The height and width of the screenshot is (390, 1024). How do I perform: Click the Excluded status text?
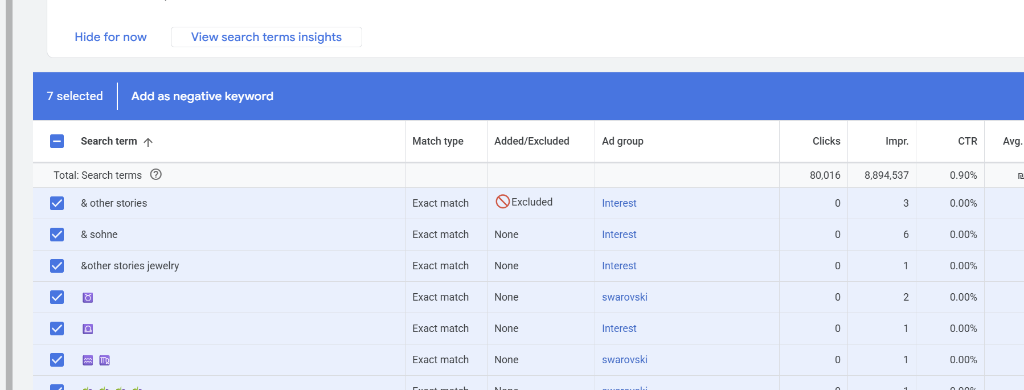tap(532, 203)
